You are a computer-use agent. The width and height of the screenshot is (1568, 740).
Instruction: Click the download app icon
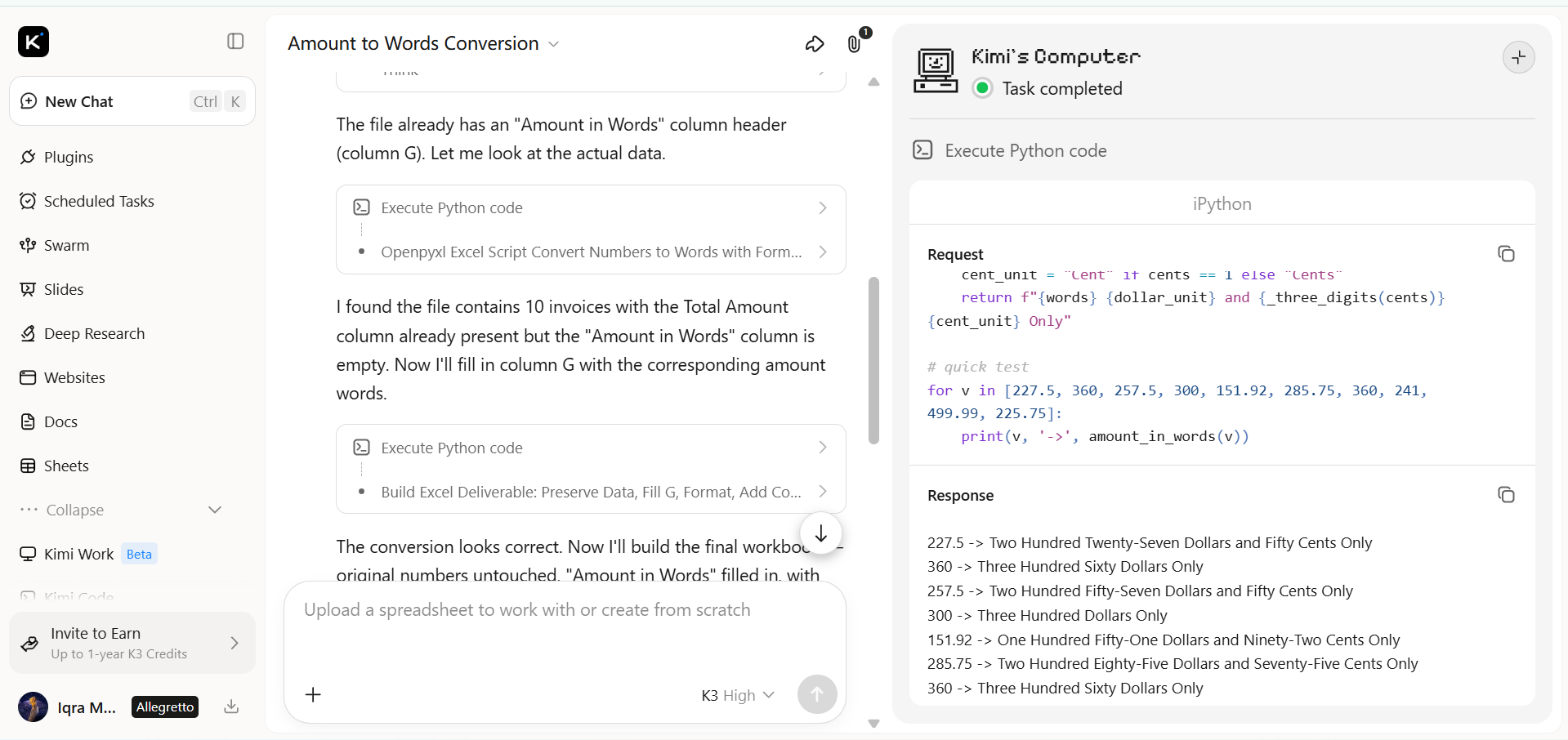tap(231, 707)
